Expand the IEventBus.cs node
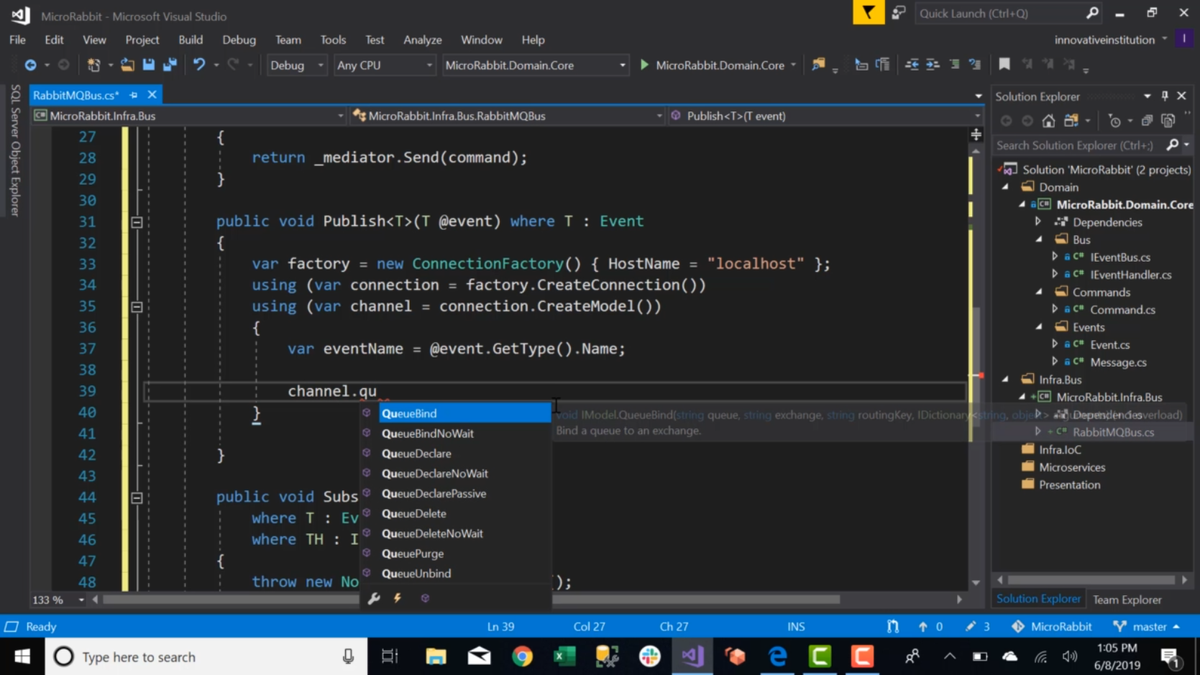Viewport: 1200px width, 675px height. [x=1054, y=257]
